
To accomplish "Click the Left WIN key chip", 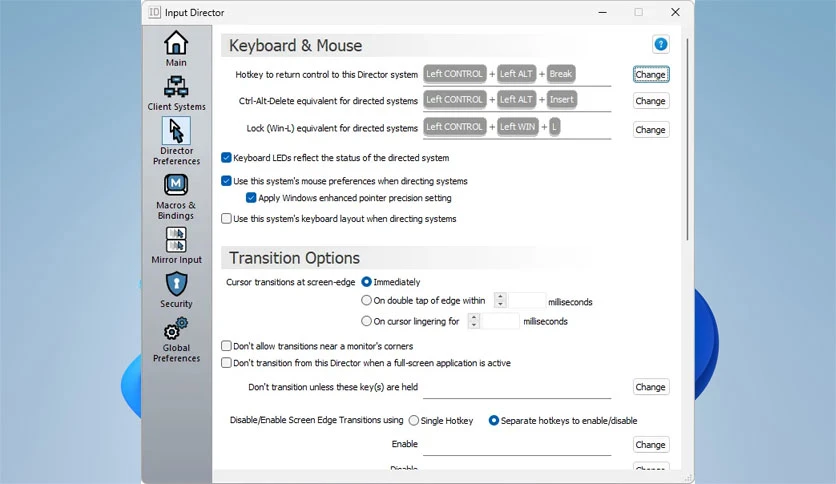I will [517, 127].
